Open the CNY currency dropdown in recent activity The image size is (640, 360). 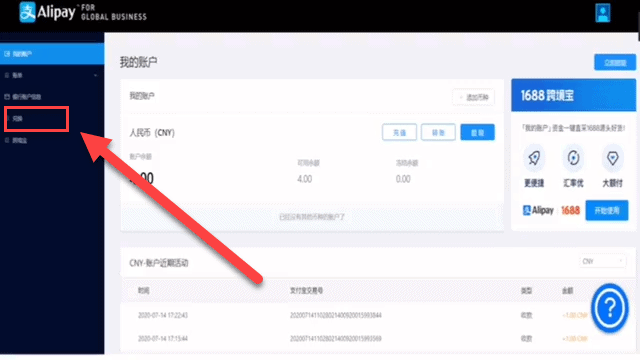click(x=602, y=261)
